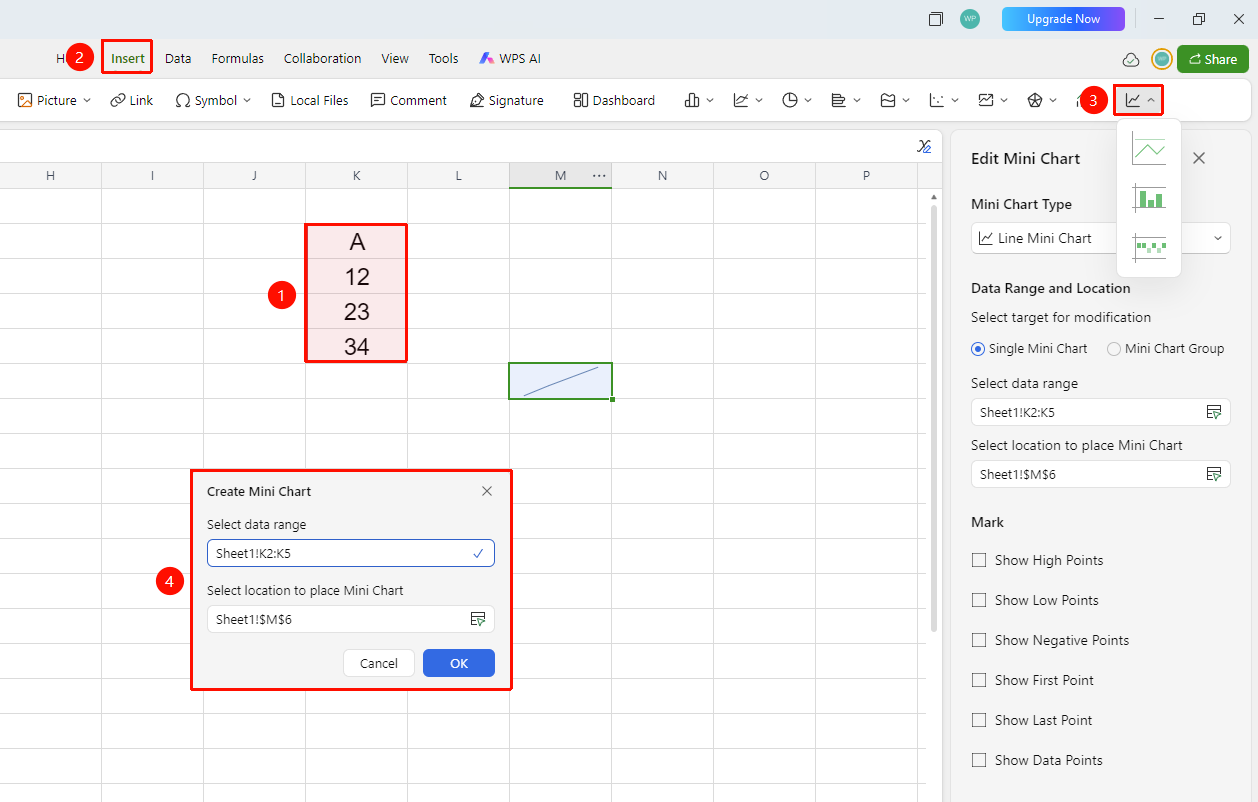Pick the Win/Loss Mini Chart option in the popup
1258x802 pixels.
click(1149, 246)
